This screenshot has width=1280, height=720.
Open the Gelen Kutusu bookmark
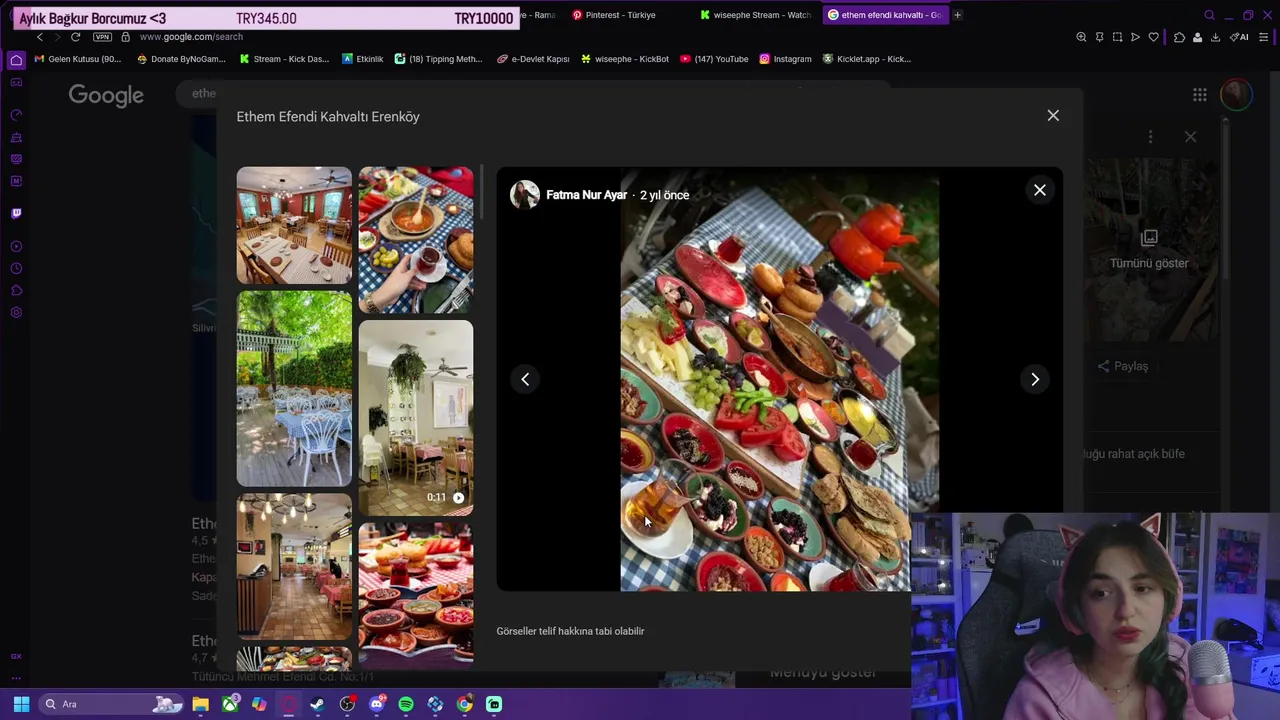[x=78, y=59]
